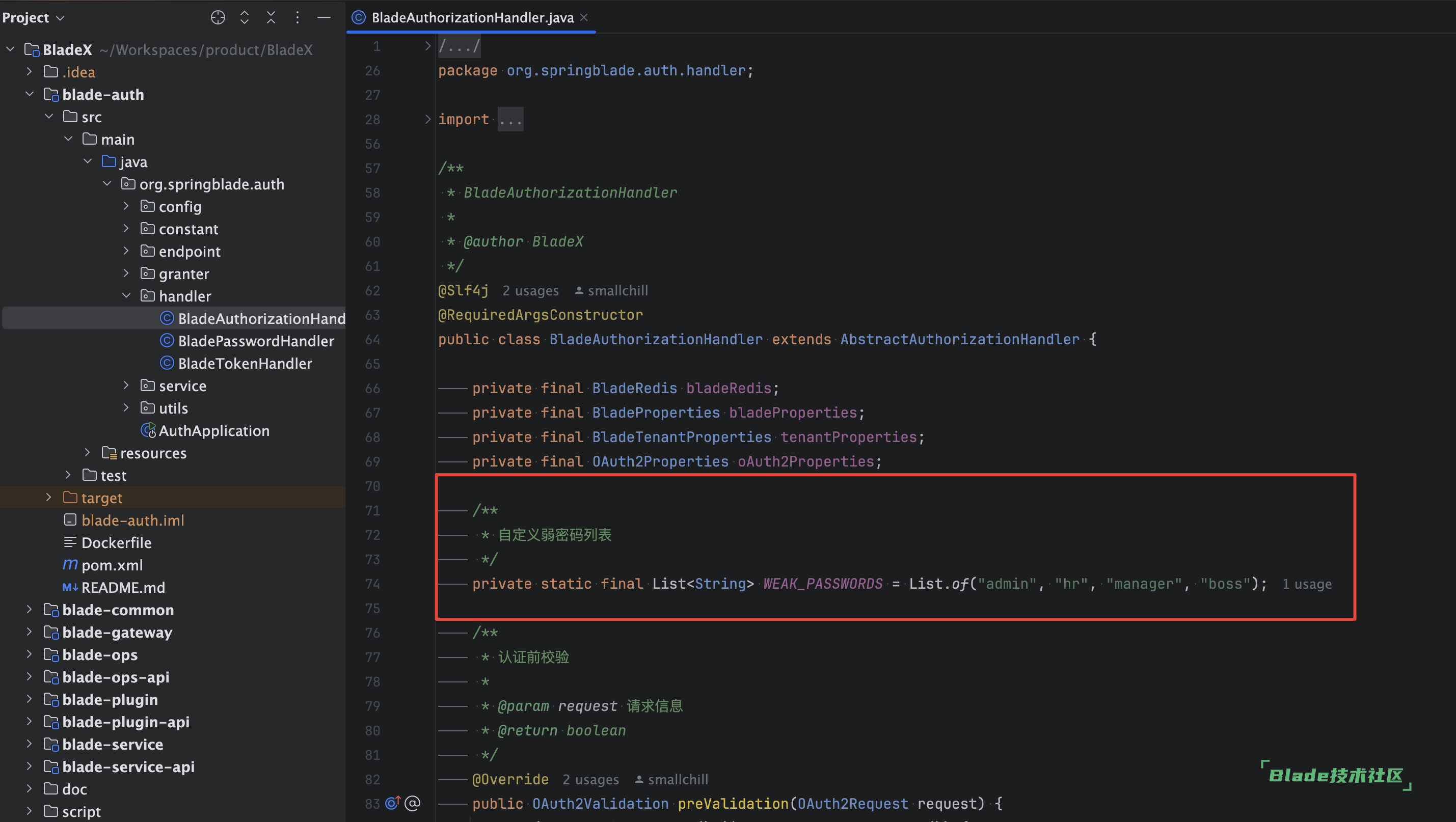Viewport: 1456px width, 822px height.
Task: Toggle the target folder expansion in blade-auth
Action: pyautogui.click(x=48, y=498)
